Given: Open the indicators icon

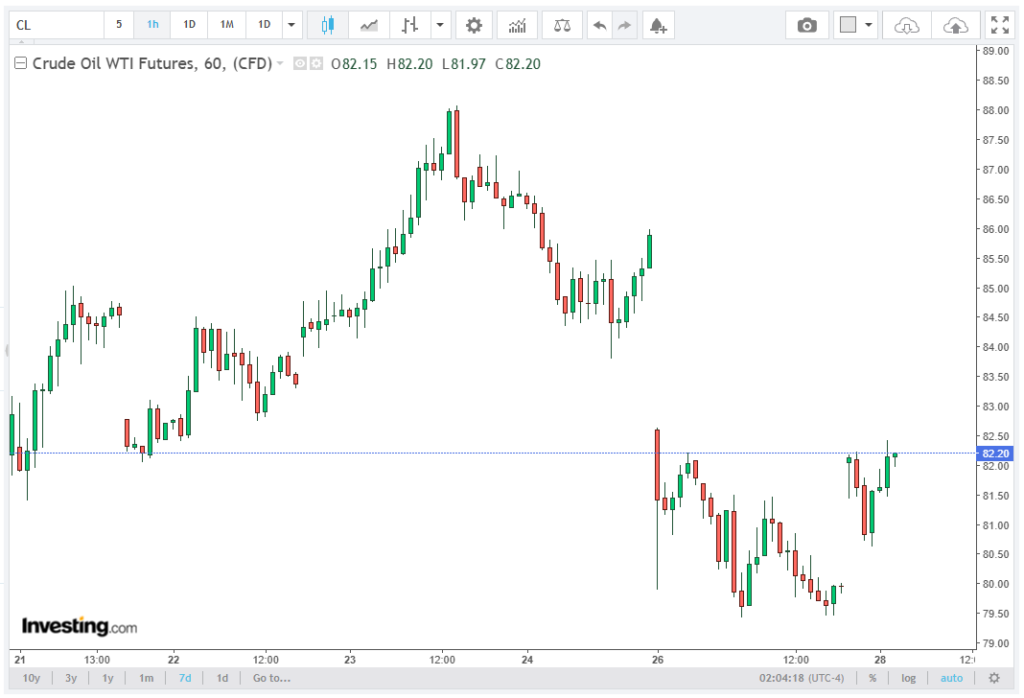Looking at the screenshot, I should click(x=517, y=25).
